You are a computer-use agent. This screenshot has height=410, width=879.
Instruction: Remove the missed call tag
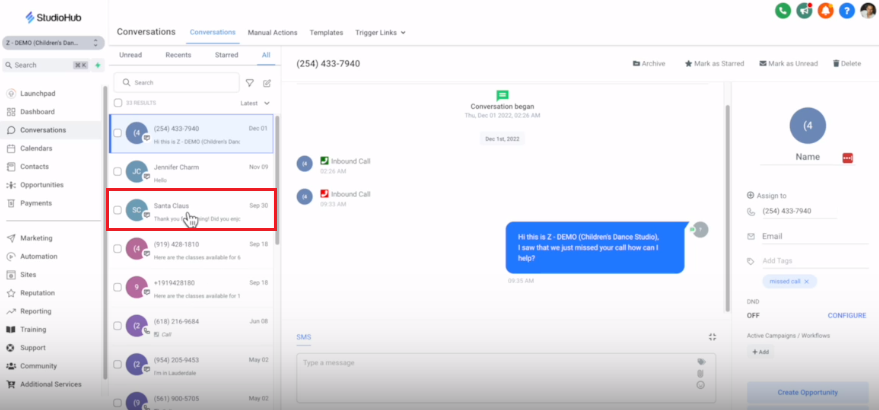(x=806, y=282)
